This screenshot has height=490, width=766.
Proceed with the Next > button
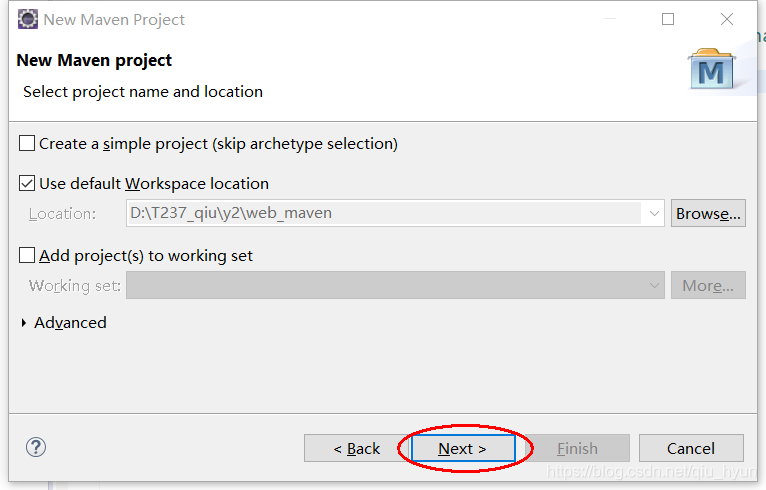(x=463, y=448)
